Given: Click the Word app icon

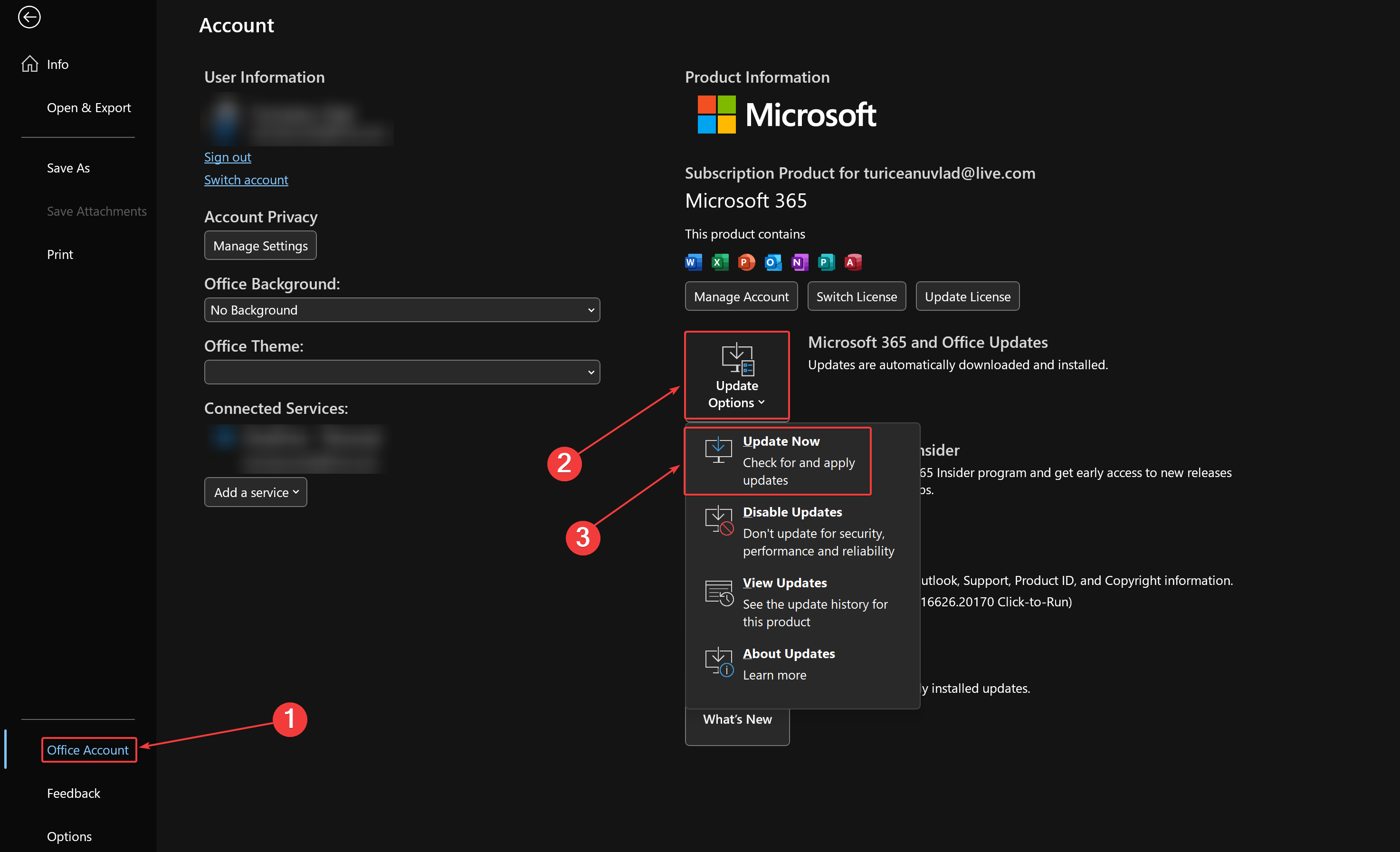Looking at the screenshot, I should pos(693,262).
